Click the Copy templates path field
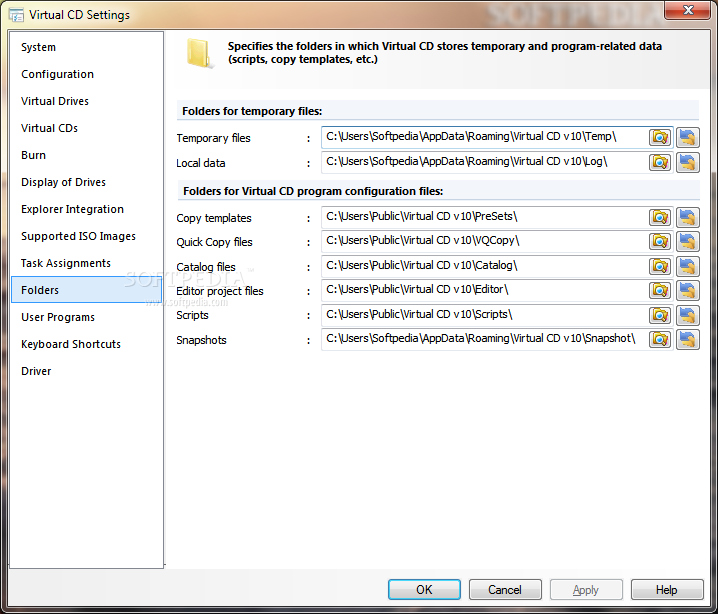 [484, 217]
